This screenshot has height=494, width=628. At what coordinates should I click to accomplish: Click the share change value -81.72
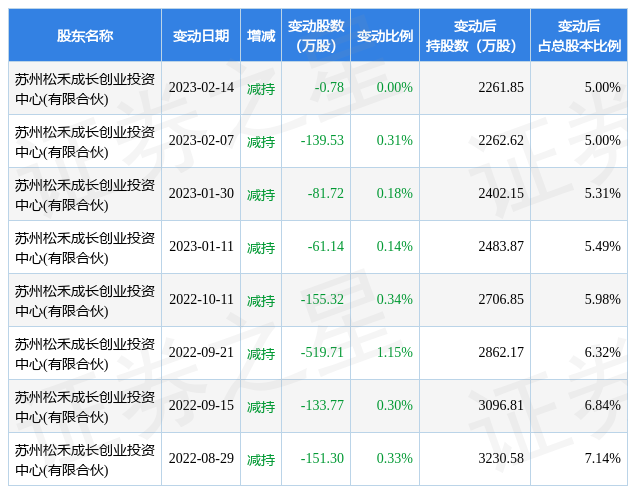(x=326, y=193)
